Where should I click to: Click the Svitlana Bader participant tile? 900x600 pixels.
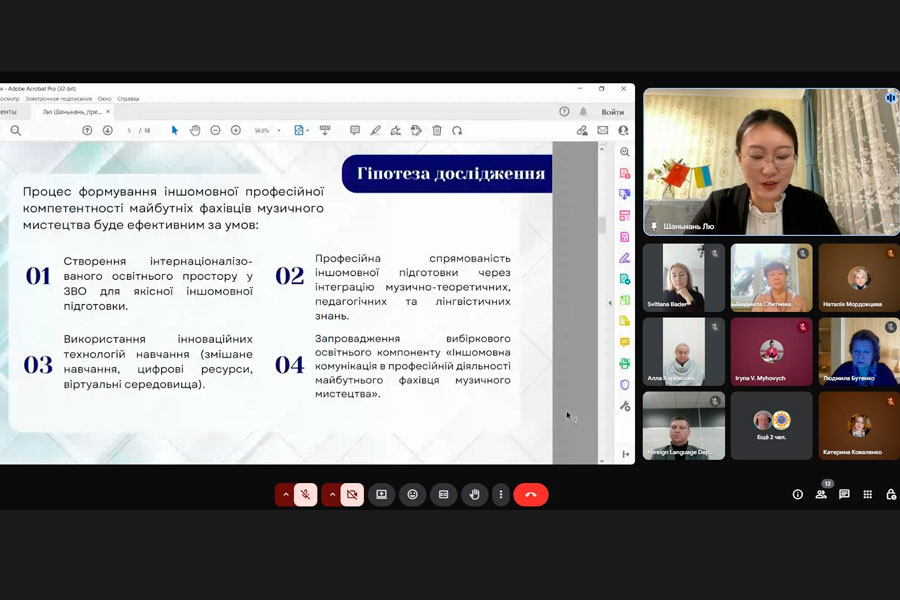[683, 278]
